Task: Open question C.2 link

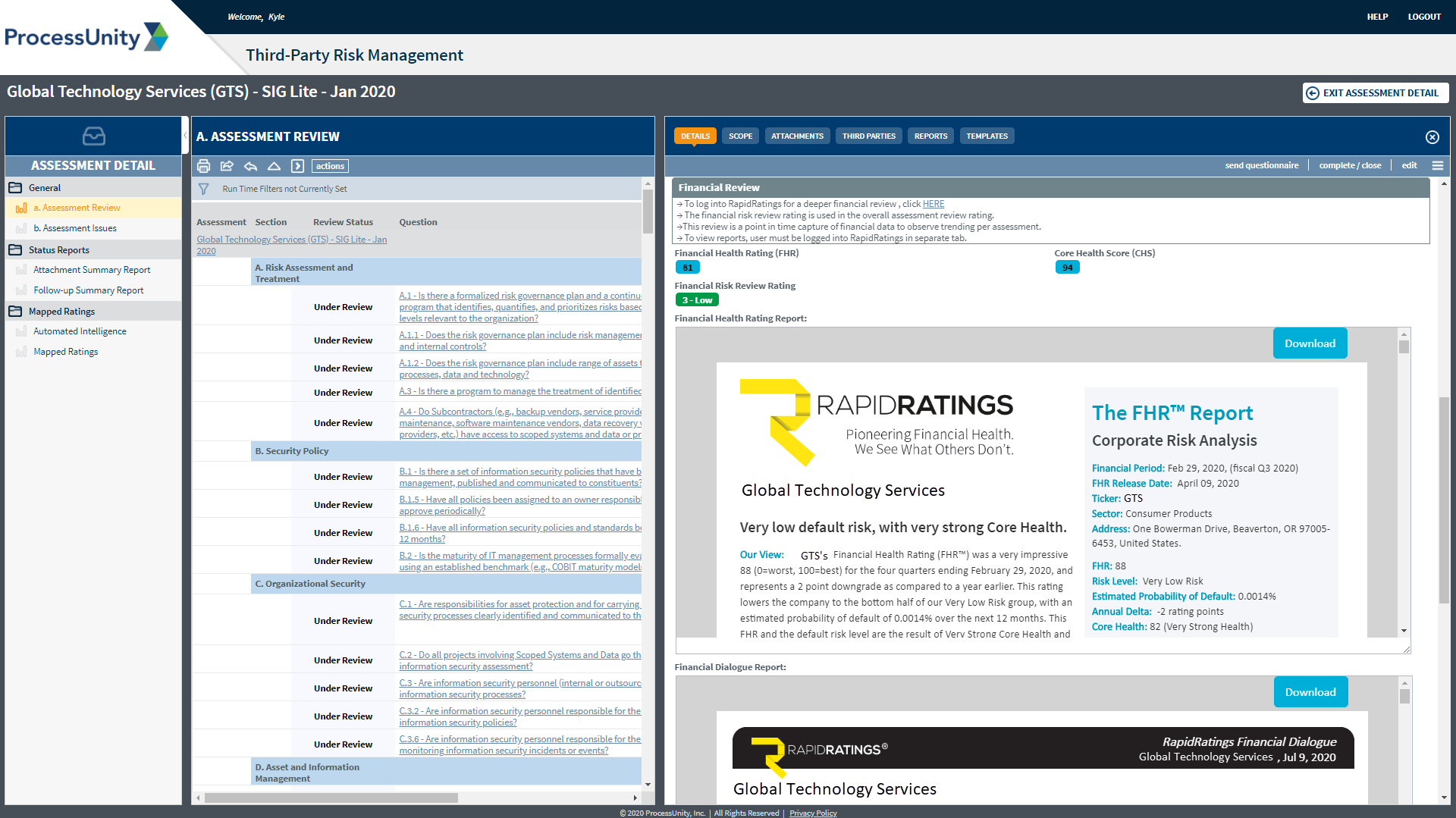Action: click(x=520, y=660)
